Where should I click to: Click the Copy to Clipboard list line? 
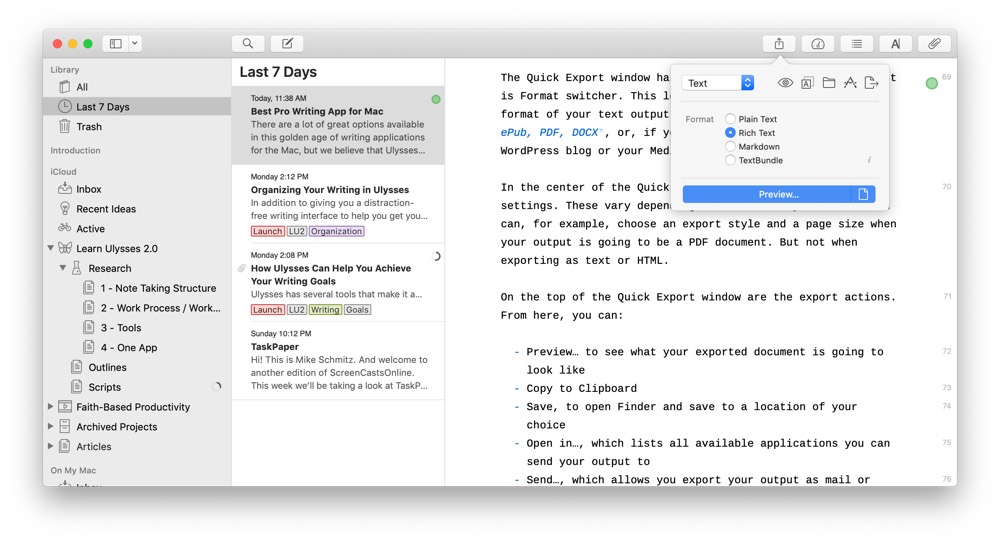581,388
